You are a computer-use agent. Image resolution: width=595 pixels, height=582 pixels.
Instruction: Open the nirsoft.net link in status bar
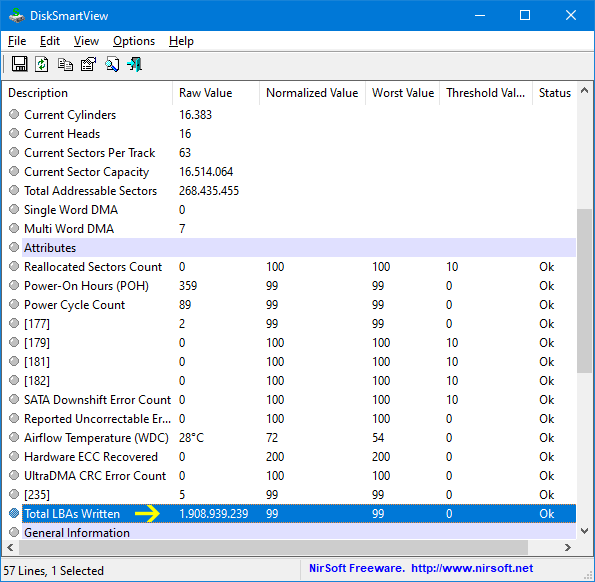(472, 568)
